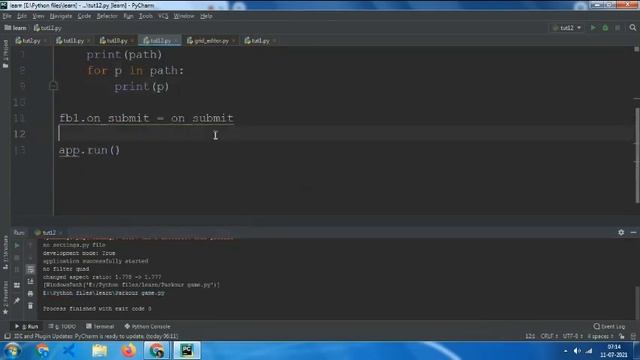The height and width of the screenshot is (360, 640).
Task: Open the Code menu
Action: point(84,16)
